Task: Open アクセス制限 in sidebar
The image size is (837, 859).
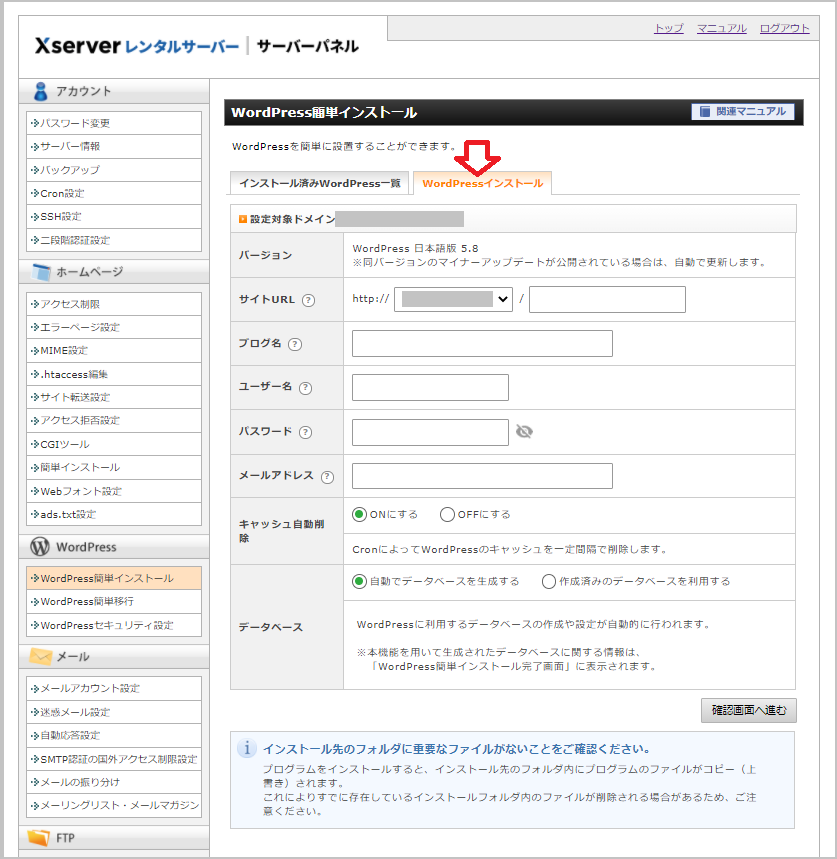Action: 114,304
